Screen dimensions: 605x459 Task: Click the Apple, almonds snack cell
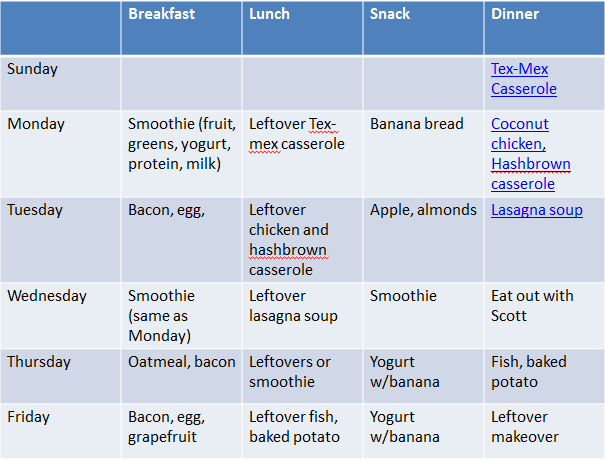(423, 240)
